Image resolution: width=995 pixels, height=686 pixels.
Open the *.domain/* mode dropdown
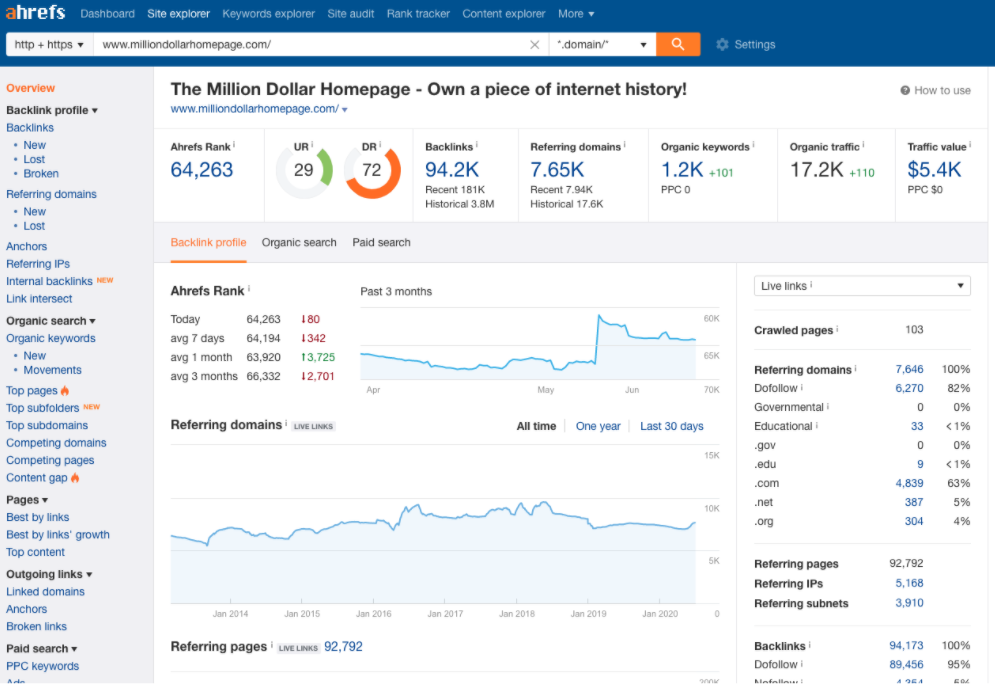[602, 44]
